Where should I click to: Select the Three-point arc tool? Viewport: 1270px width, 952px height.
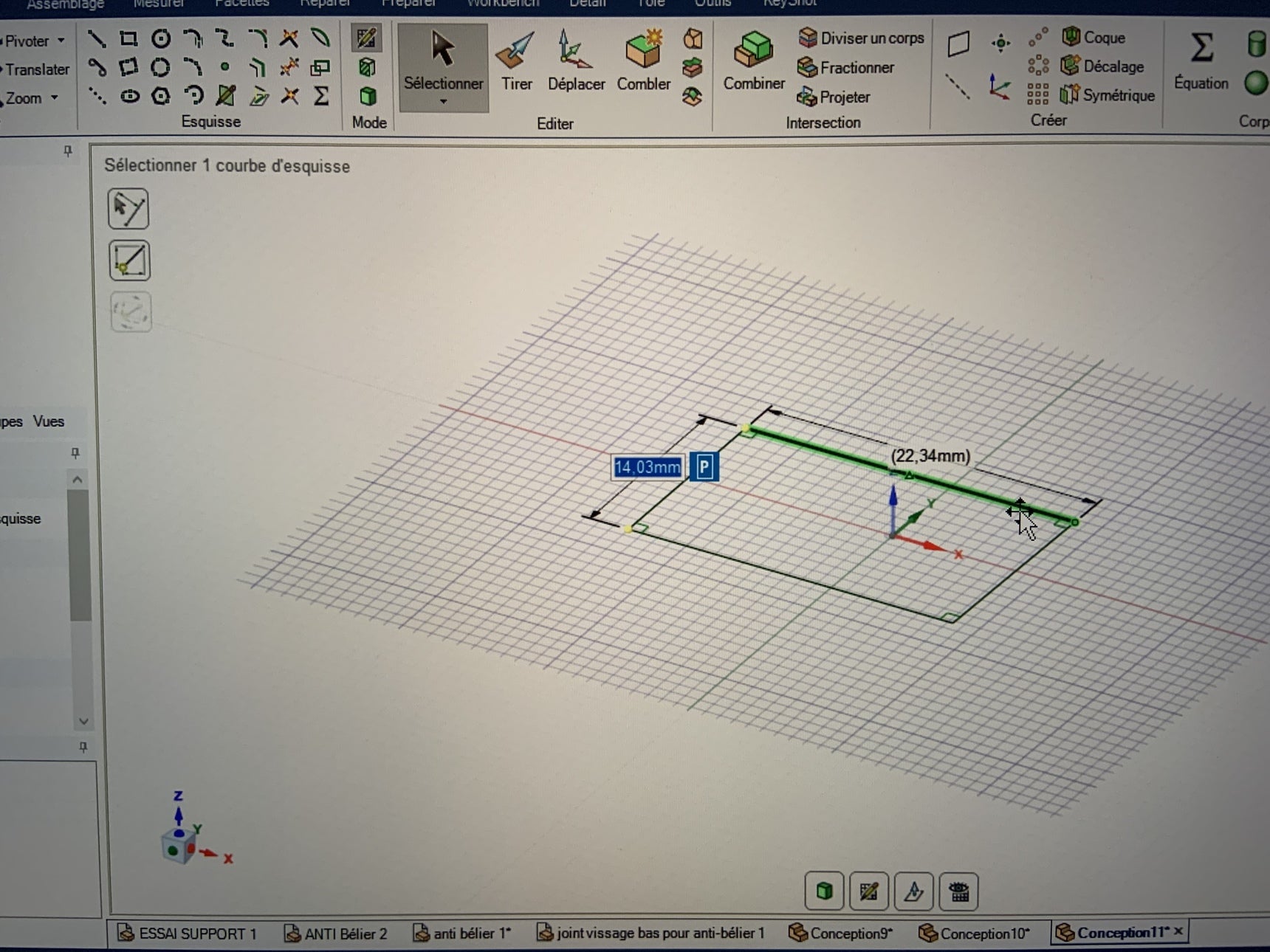coord(193,68)
